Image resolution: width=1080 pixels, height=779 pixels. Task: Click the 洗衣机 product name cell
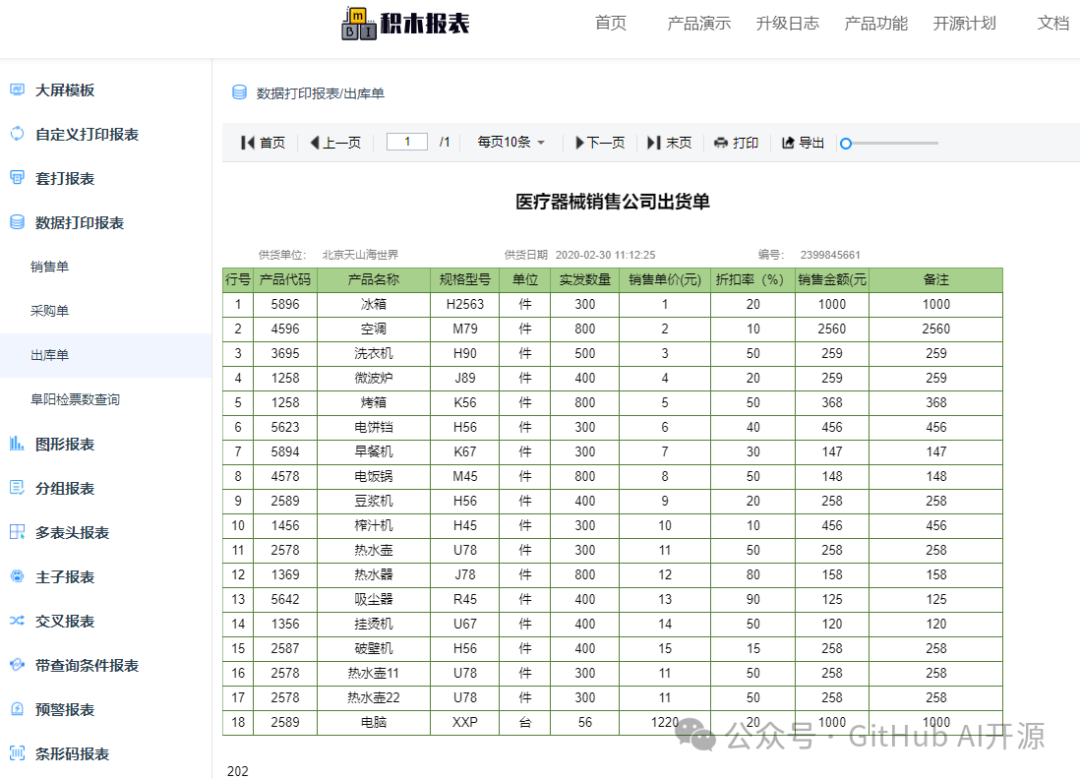tap(373, 353)
